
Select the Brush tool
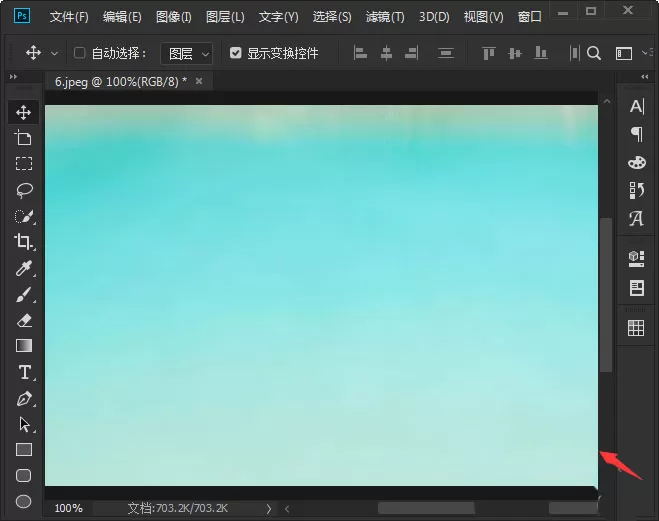[x=24, y=294]
